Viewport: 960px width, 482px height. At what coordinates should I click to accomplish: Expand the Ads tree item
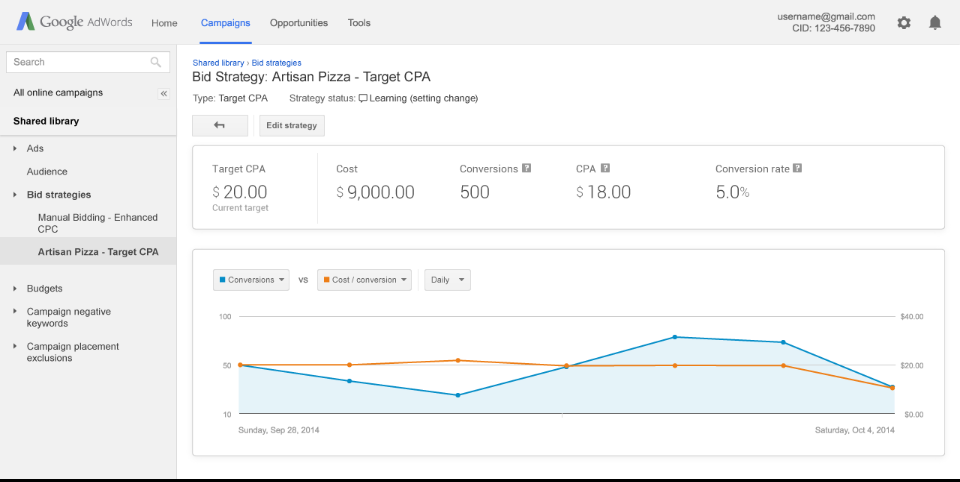[15, 148]
